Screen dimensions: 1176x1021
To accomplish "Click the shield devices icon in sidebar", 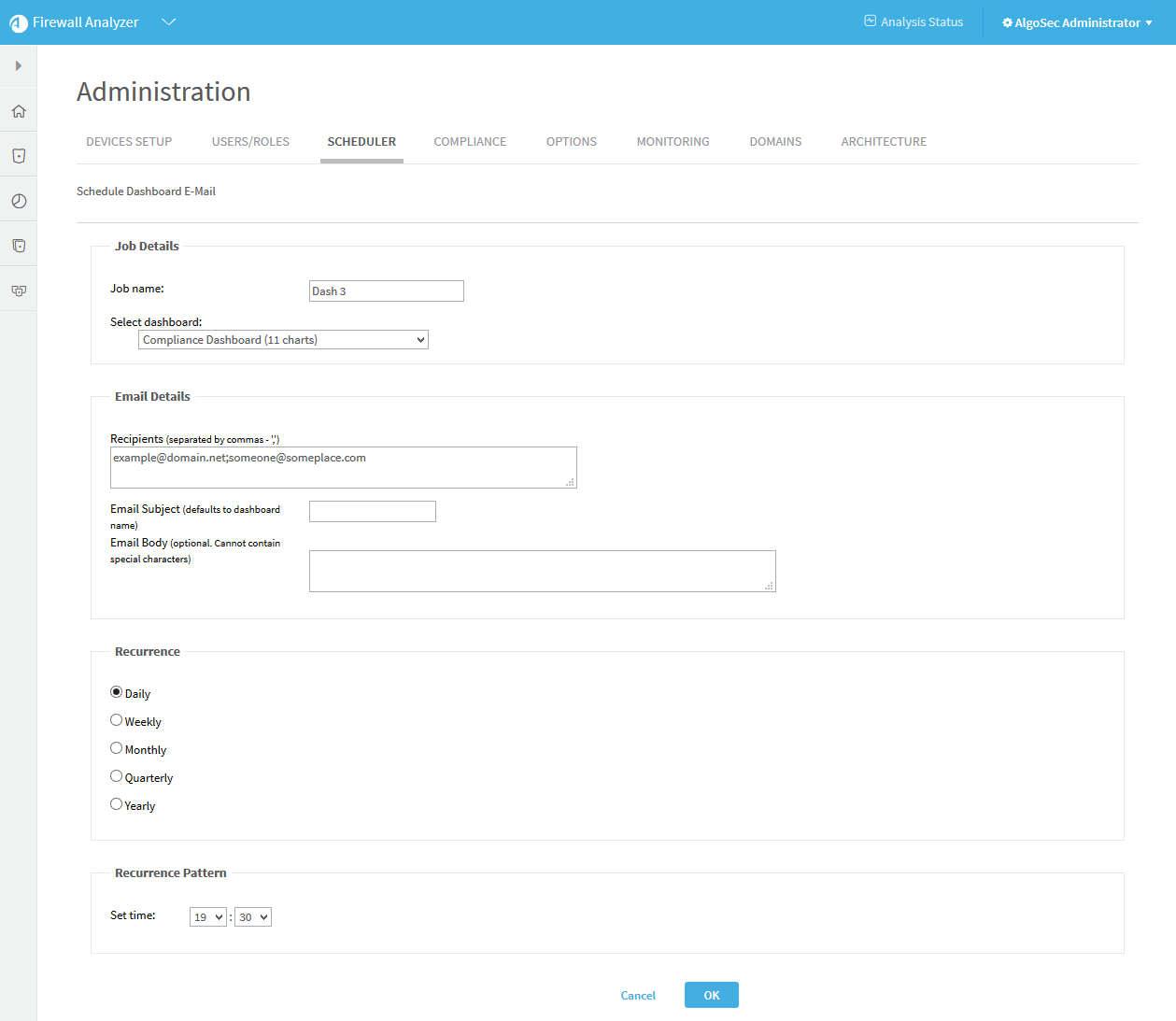I will 19,156.
